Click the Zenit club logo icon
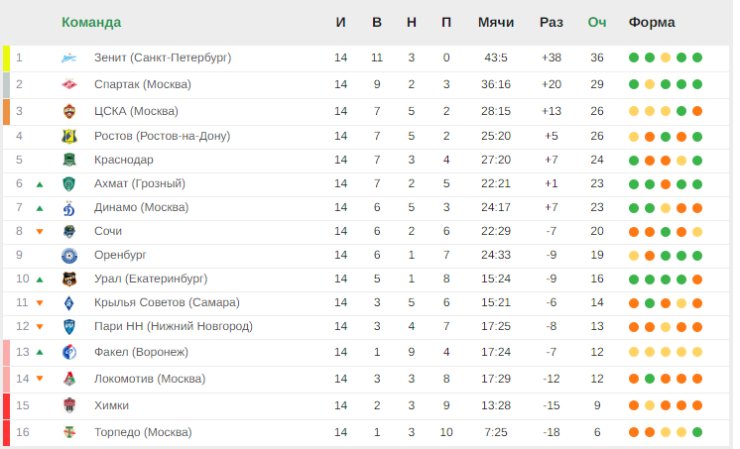 (x=69, y=58)
